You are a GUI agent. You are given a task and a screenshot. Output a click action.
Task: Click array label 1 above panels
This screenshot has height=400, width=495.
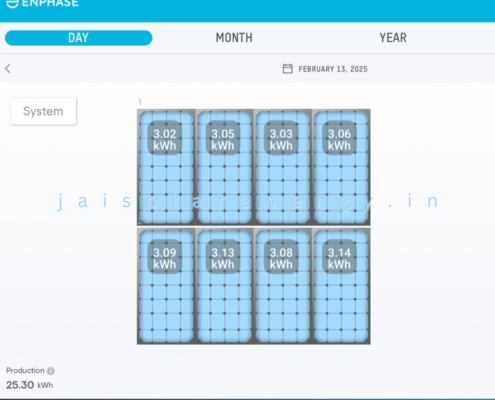140,102
